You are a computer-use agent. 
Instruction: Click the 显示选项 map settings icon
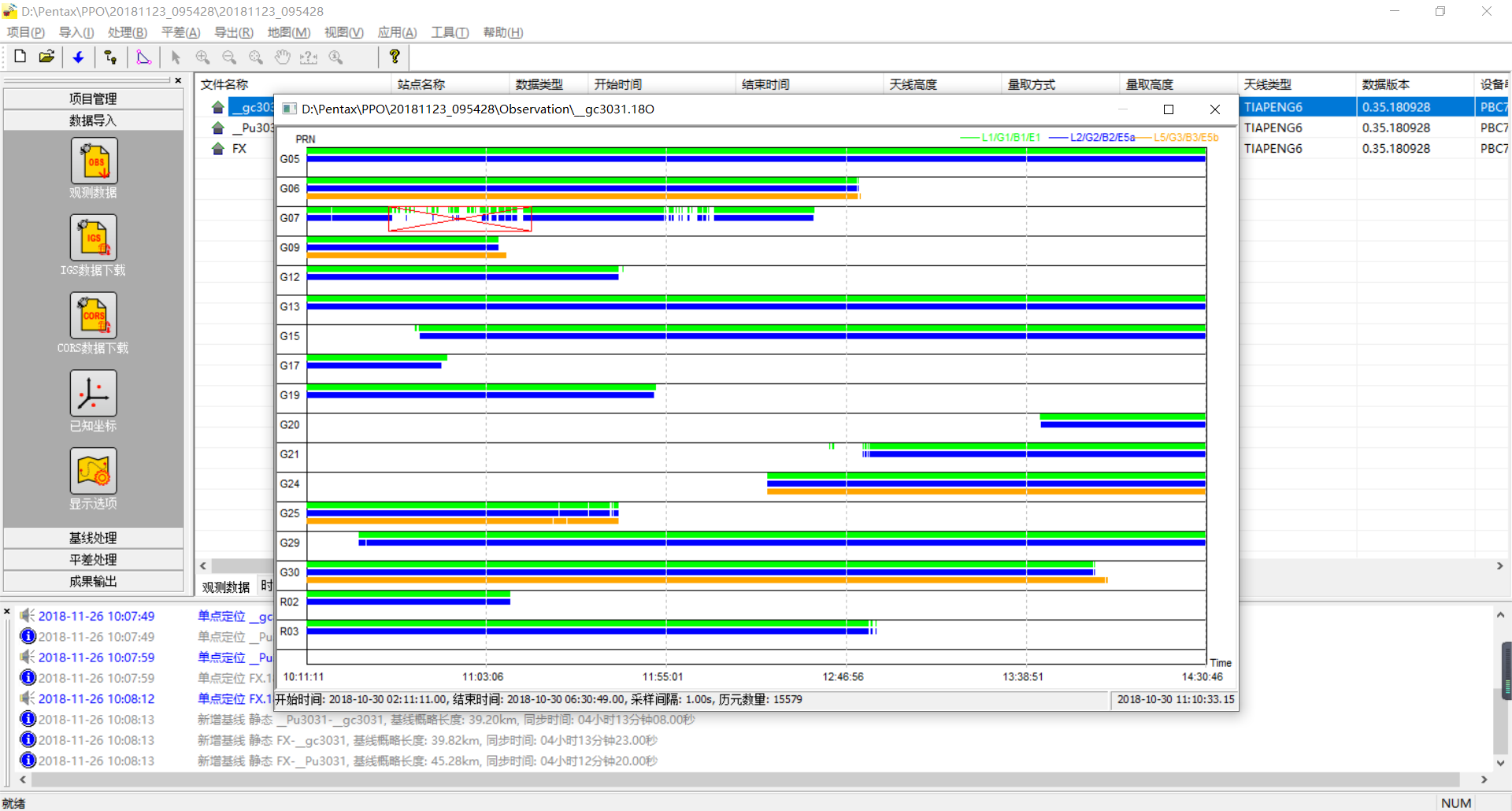point(94,471)
